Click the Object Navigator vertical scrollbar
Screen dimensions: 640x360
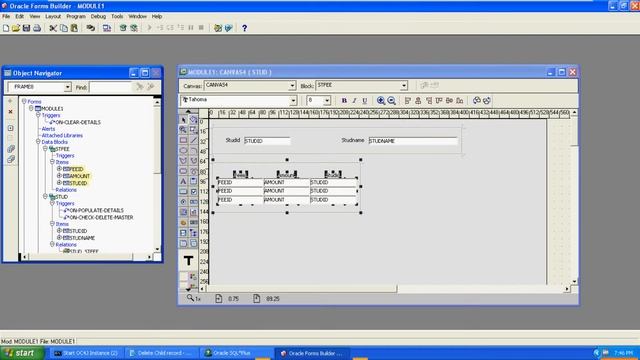tap(157, 176)
